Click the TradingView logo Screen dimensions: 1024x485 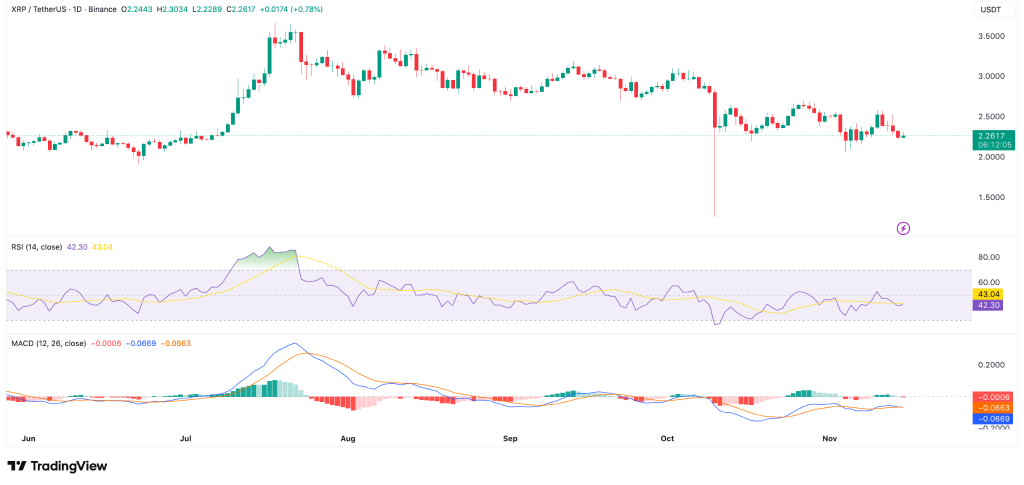coord(57,466)
